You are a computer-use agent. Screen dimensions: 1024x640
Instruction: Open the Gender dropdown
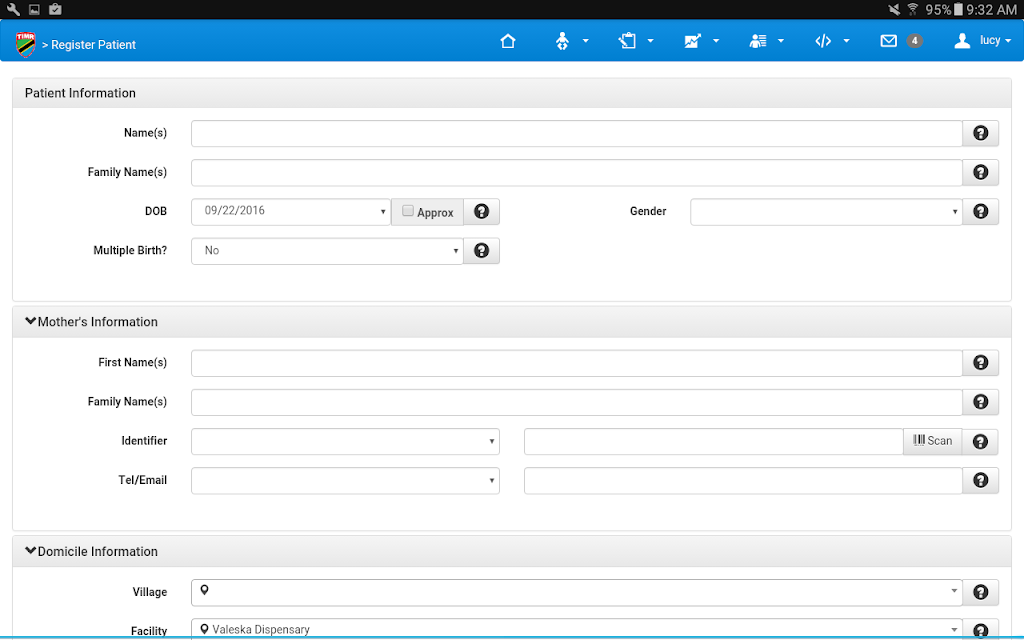[826, 212]
